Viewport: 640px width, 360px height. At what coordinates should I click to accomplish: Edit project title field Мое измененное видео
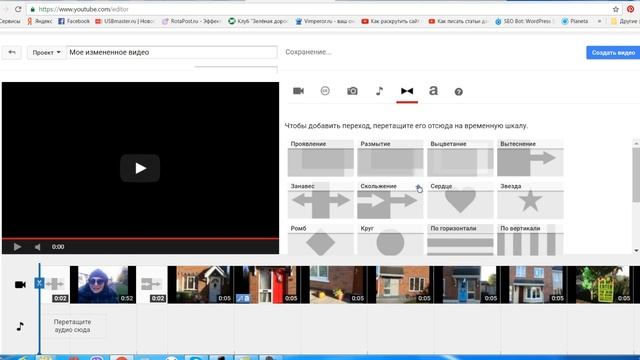pos(171,52)
